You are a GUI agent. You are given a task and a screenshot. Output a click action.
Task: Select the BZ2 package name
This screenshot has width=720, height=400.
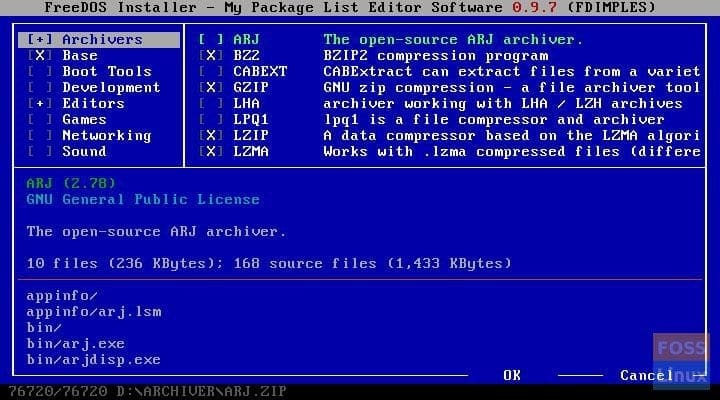click(x=246, y=56)
